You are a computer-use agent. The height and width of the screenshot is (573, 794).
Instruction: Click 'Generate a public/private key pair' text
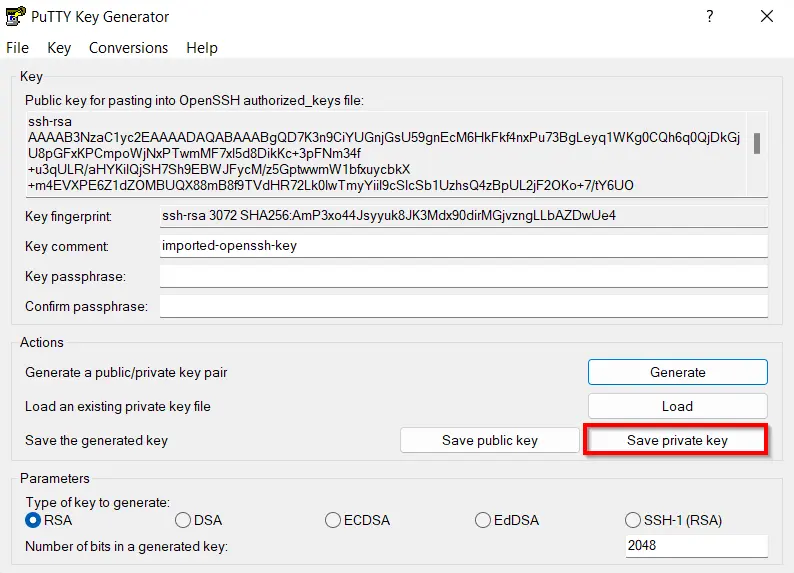pos(126,373)
